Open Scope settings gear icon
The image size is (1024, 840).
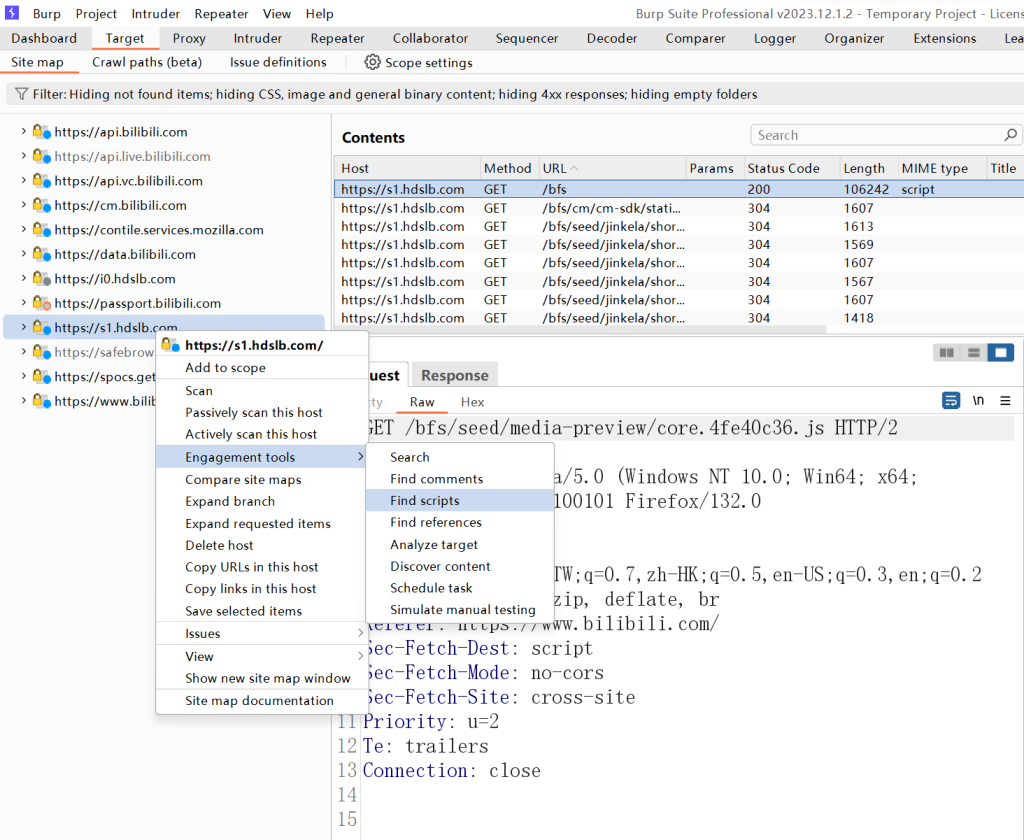pyautogui.click(x=372, y=62)
